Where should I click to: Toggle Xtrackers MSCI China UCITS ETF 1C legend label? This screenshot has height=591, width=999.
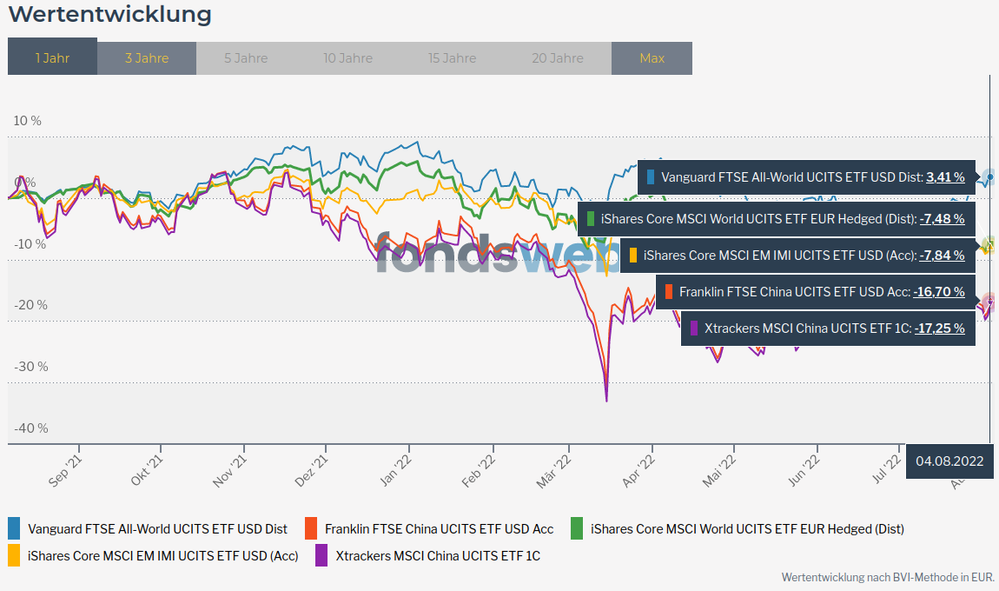438,555
